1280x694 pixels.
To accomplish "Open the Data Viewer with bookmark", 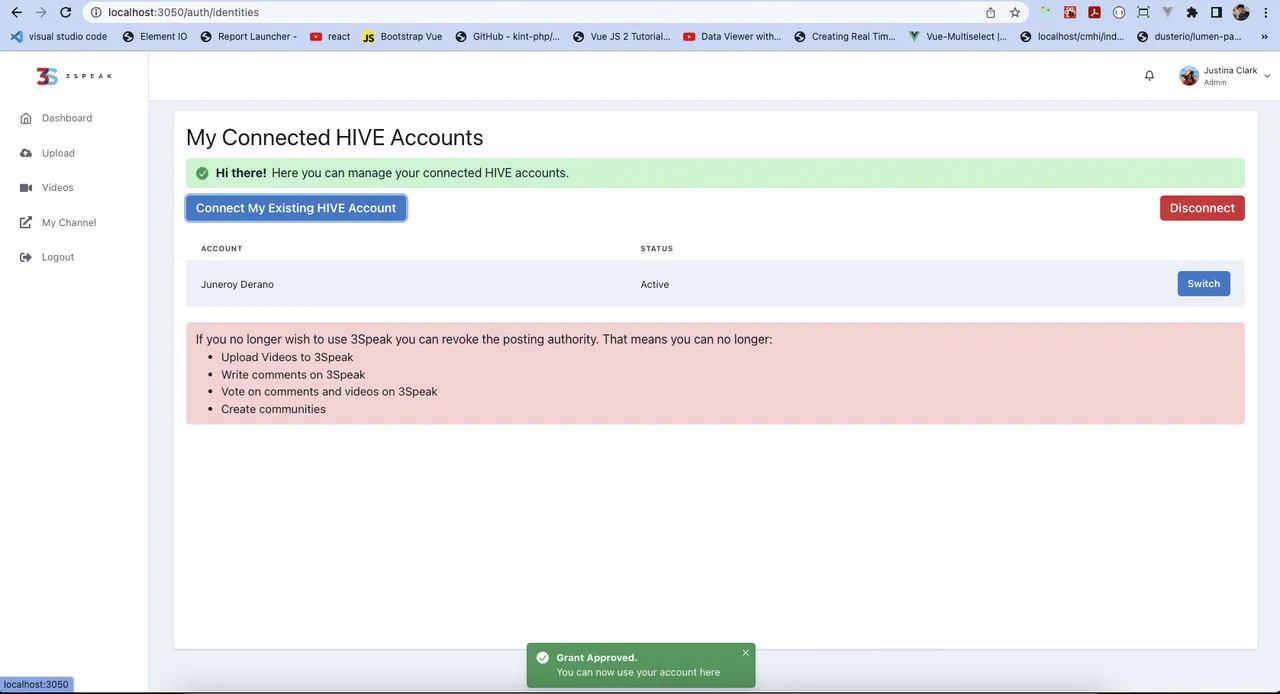I will [732, 36].
